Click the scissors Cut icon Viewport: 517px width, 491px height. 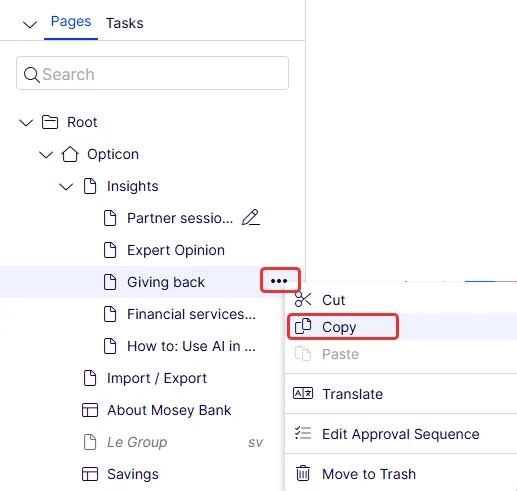click(303, 300)
